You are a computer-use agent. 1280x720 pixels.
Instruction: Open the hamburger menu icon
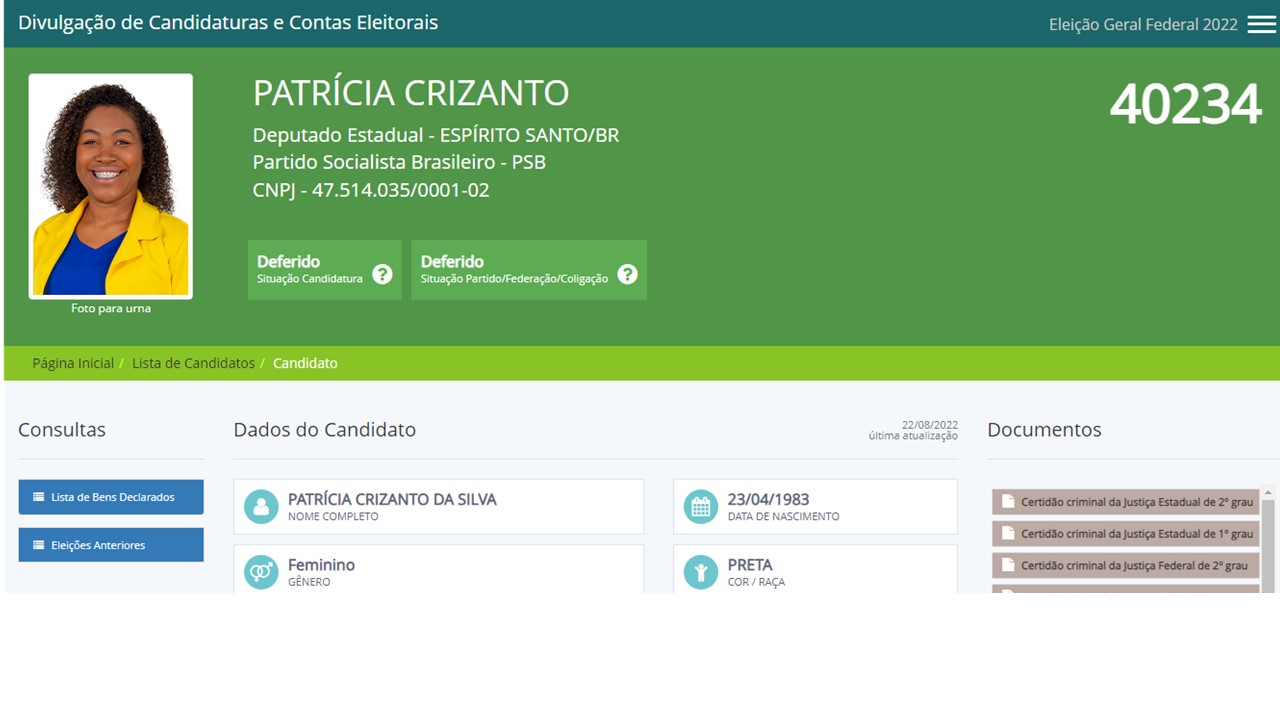[1261, 25]
